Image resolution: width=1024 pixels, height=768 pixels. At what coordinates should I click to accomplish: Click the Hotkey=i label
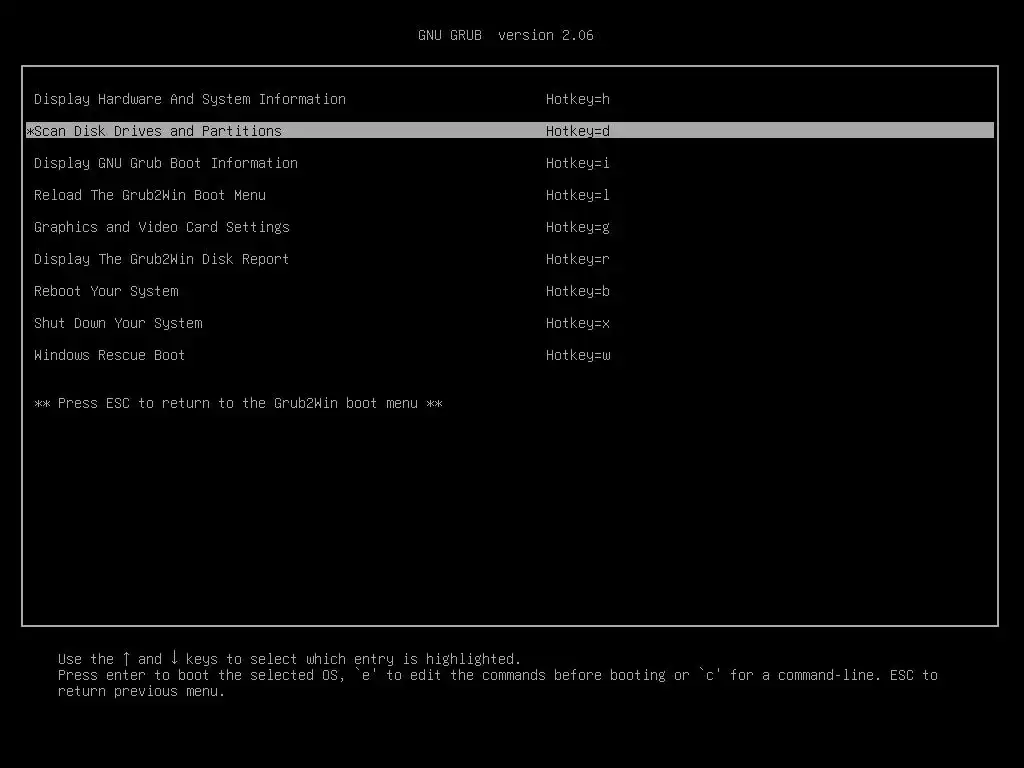pos(578,163)
